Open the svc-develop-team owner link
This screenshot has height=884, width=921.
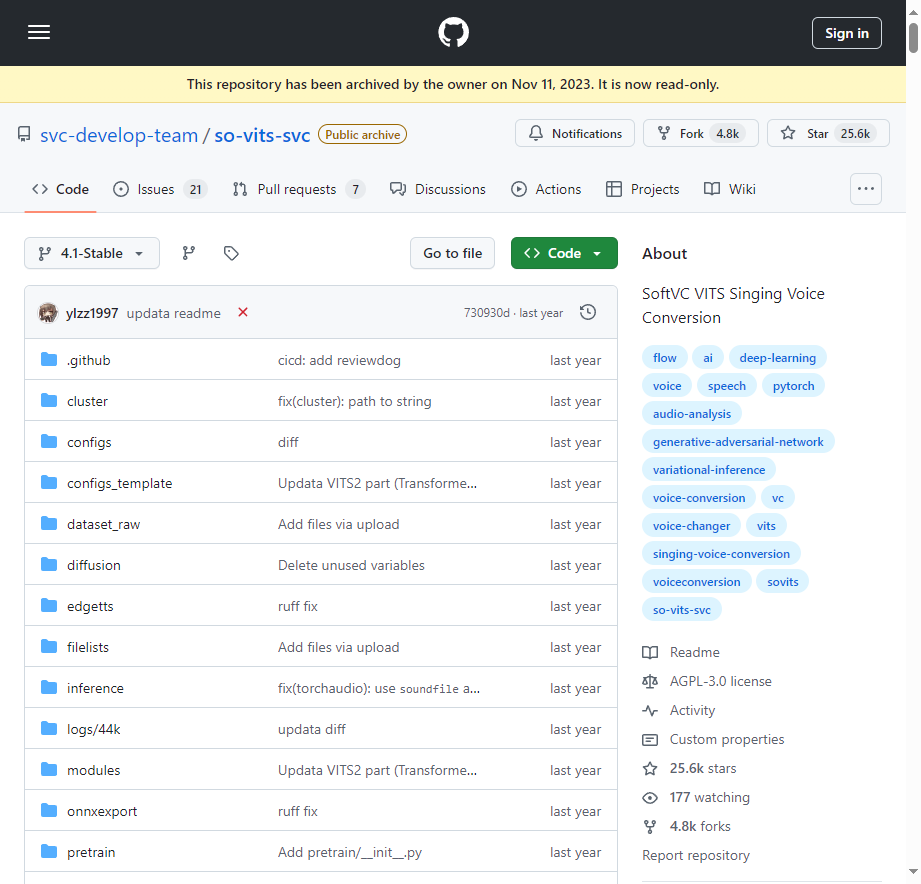119,135
